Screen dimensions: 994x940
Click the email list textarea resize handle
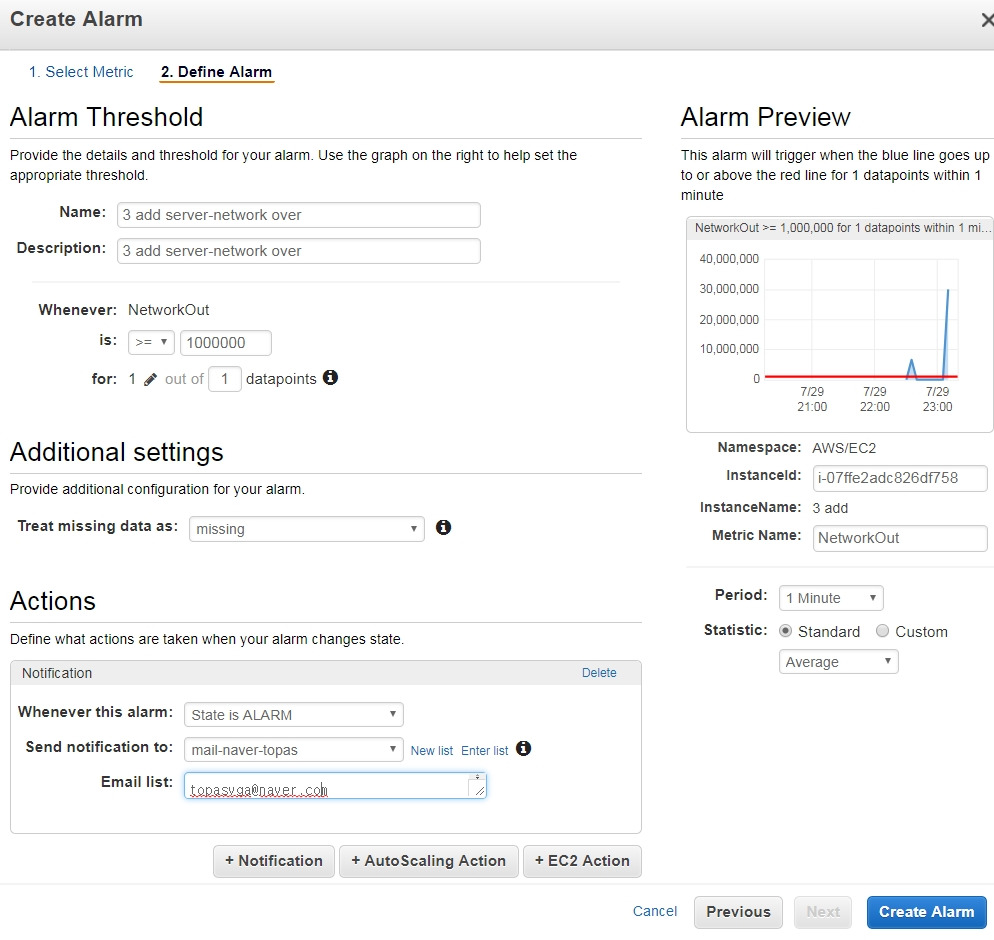[480, 790]
